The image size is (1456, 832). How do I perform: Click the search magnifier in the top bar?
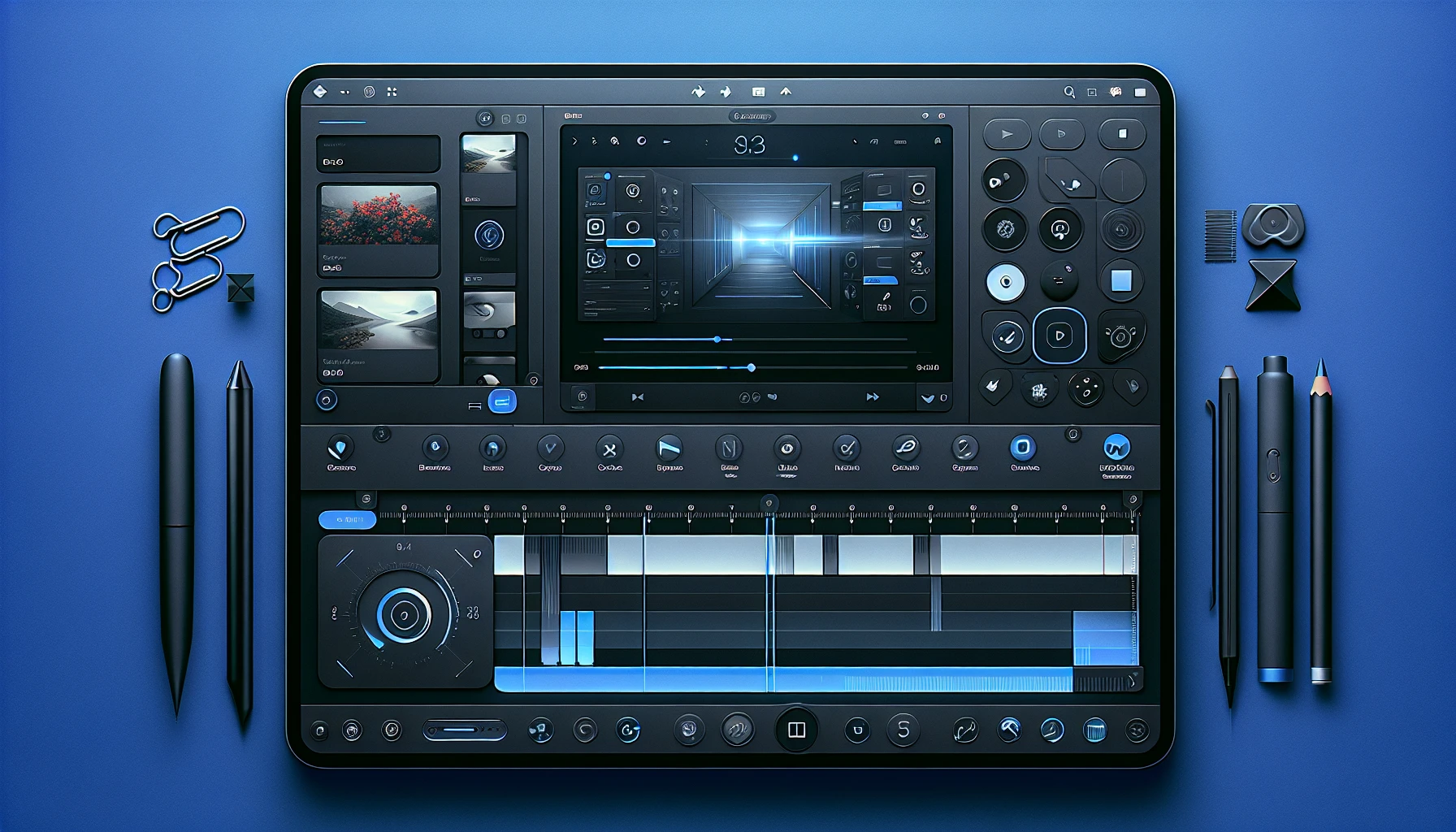(x=1069, y=93)
